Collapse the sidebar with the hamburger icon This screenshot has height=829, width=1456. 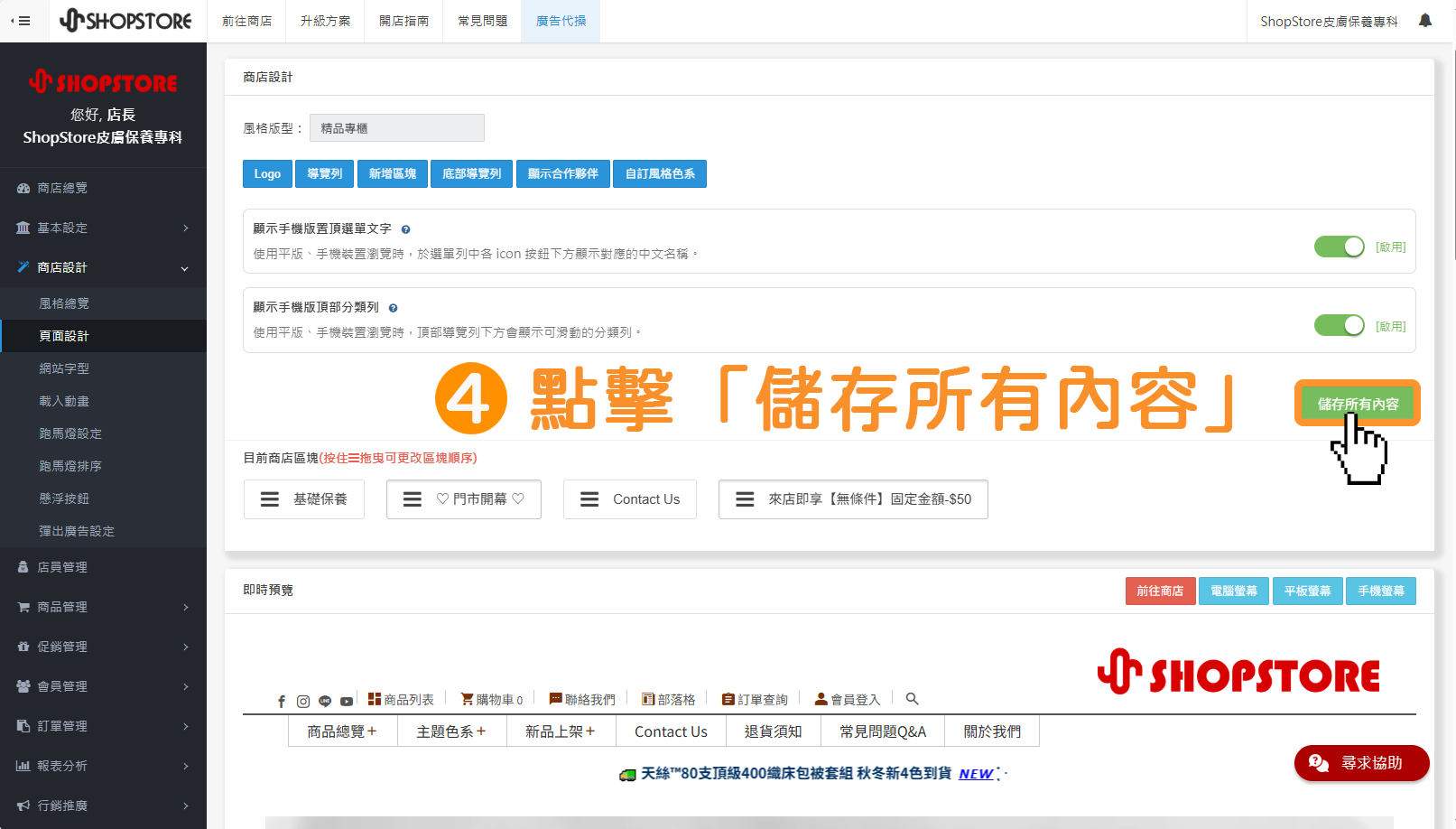21,21
